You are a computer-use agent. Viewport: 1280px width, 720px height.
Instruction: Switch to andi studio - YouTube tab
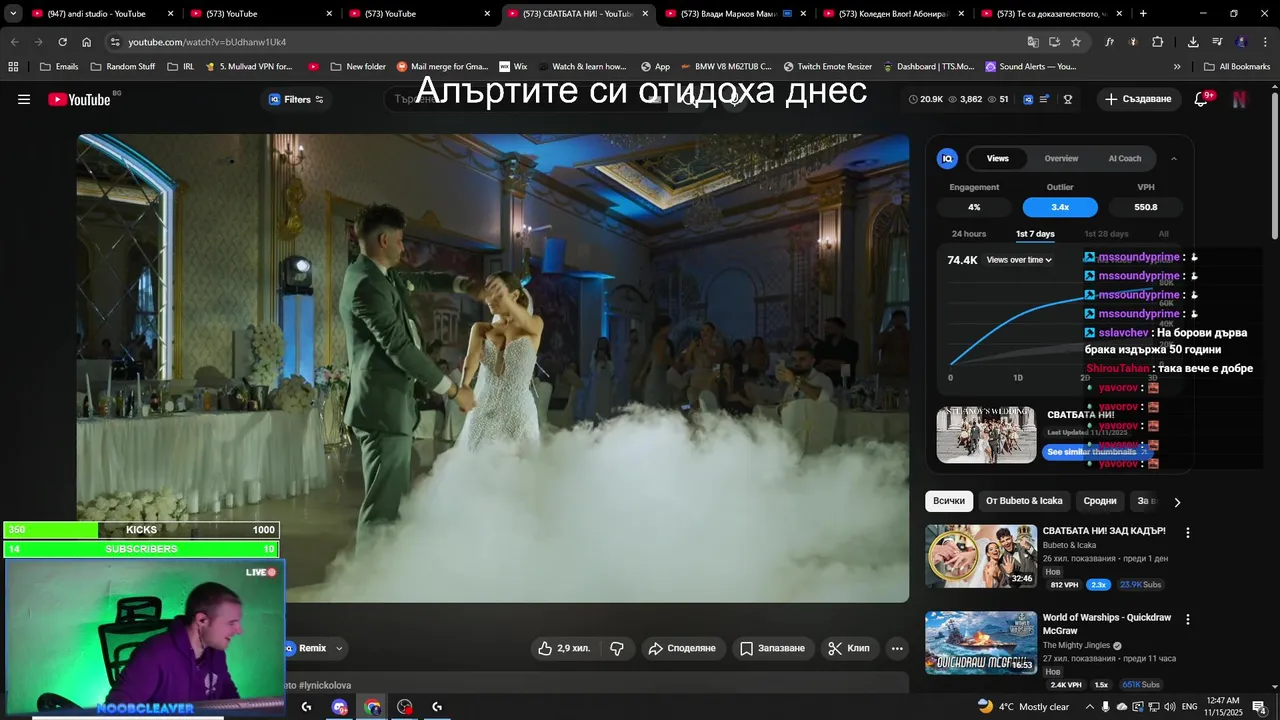(103, 13)
